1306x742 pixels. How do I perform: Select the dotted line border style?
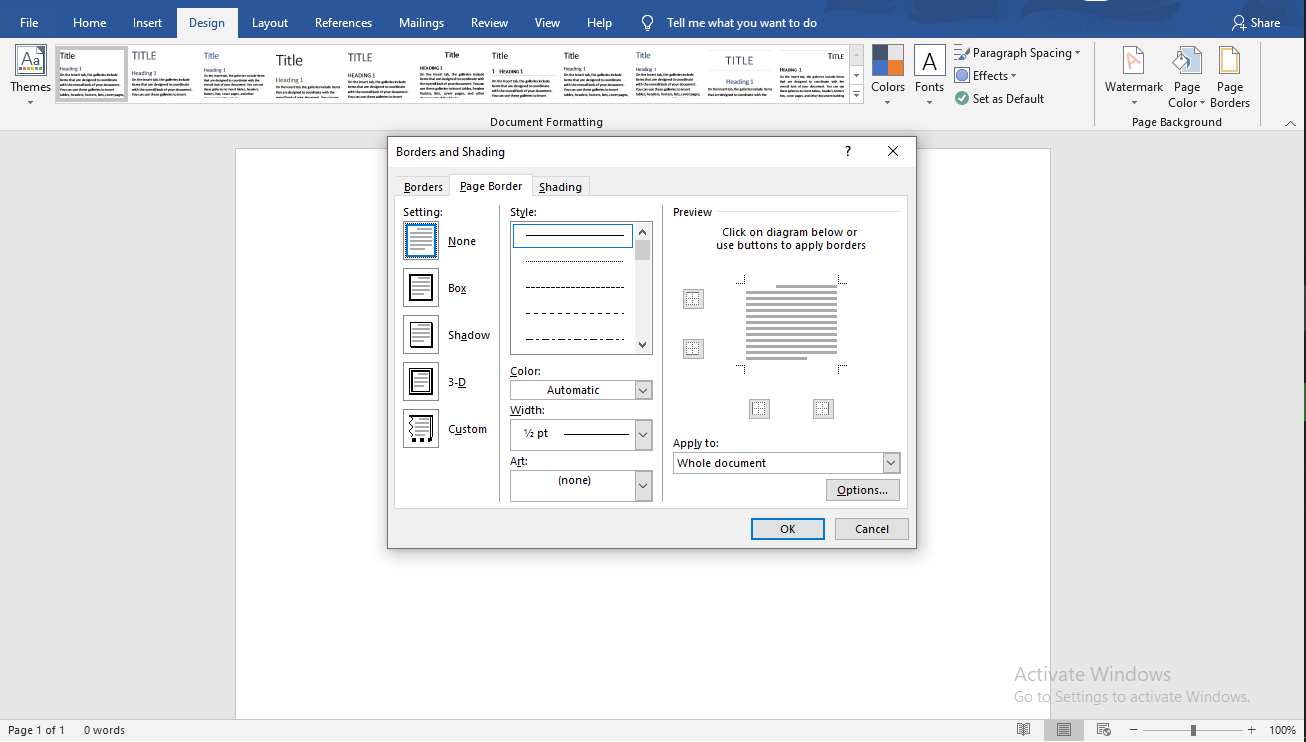(574, 262)
